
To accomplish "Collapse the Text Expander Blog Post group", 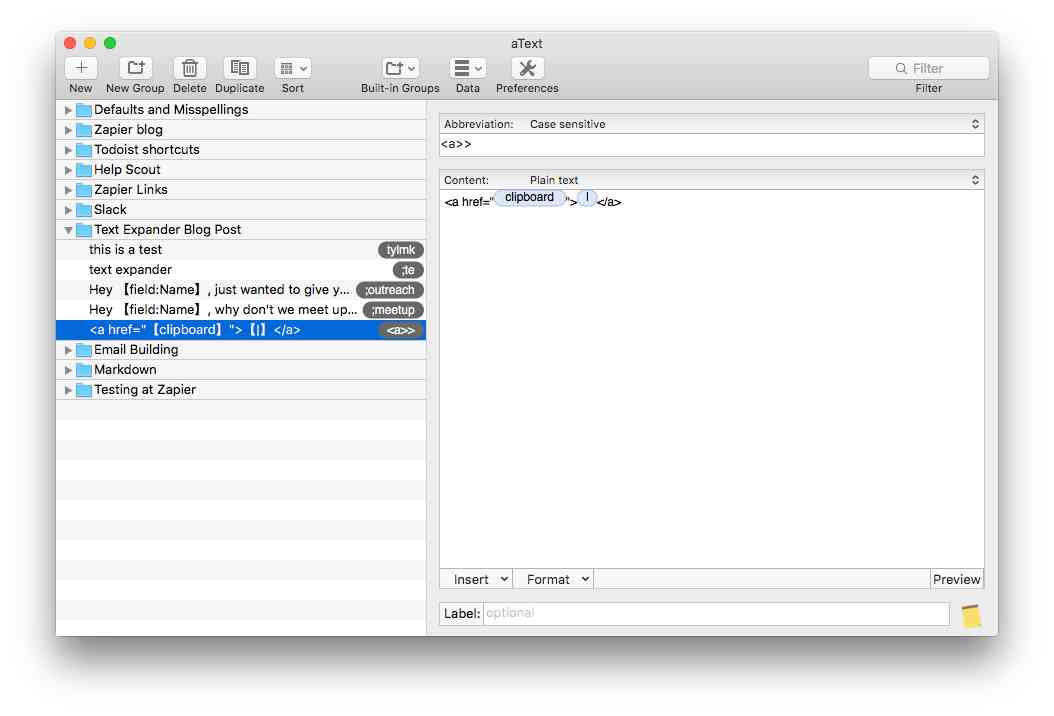I will (68, 229).
